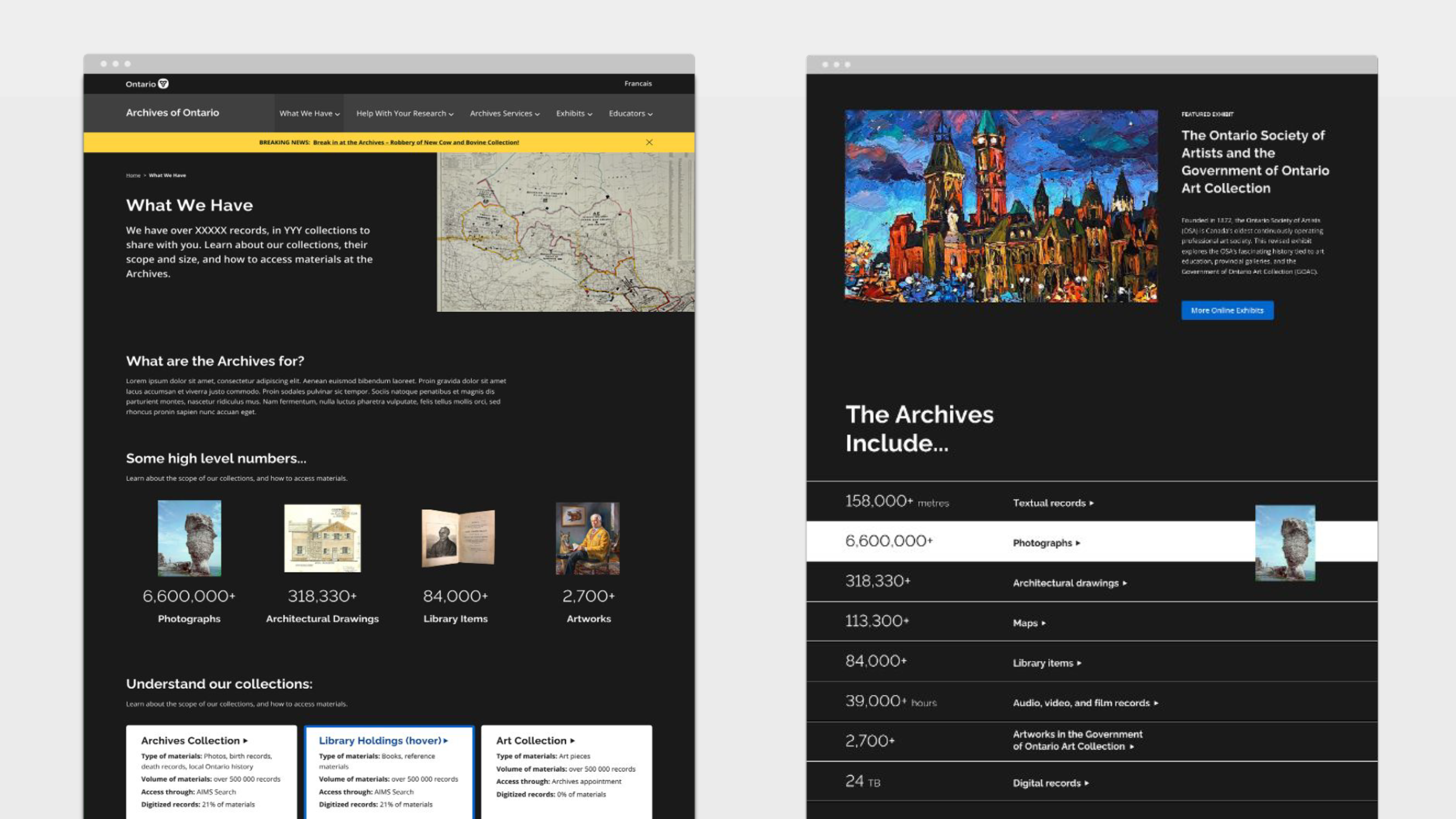
Task: Click the Artworks portrait painting image
Action: (x=588, y=538)
